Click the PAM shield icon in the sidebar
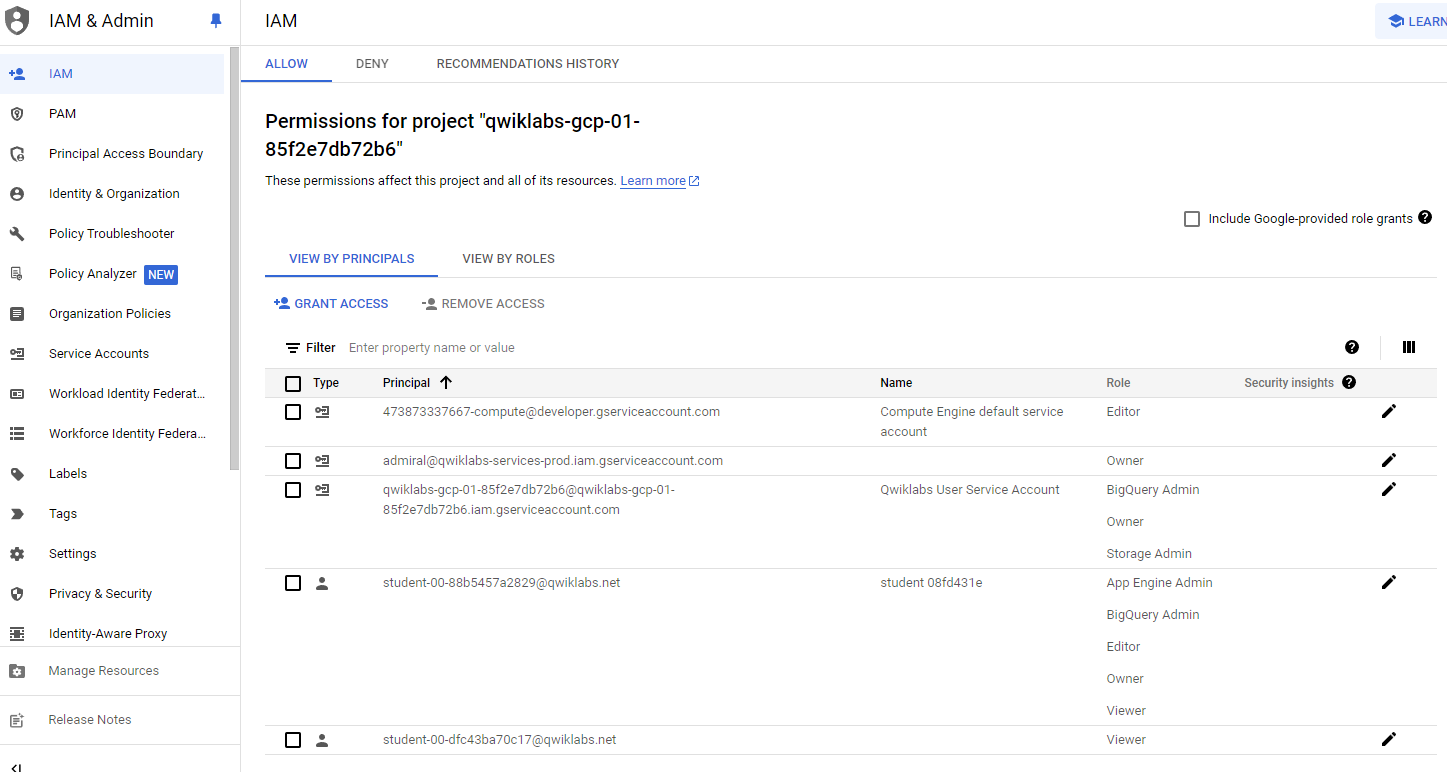The width and height of the screenshot is (1447, 772). (17, 114)
